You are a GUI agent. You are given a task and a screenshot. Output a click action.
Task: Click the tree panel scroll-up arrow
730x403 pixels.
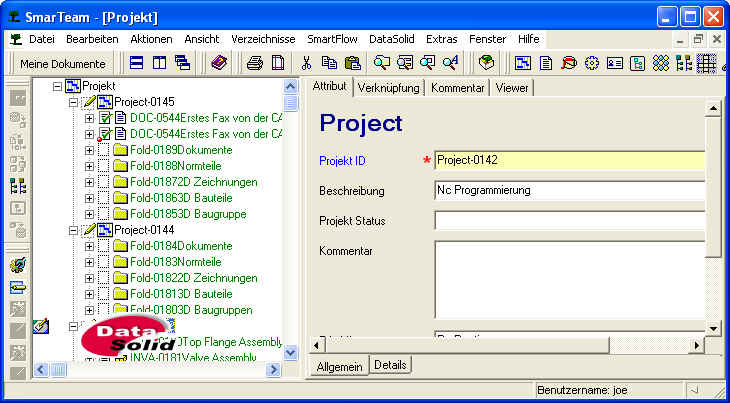pos(291,86)
